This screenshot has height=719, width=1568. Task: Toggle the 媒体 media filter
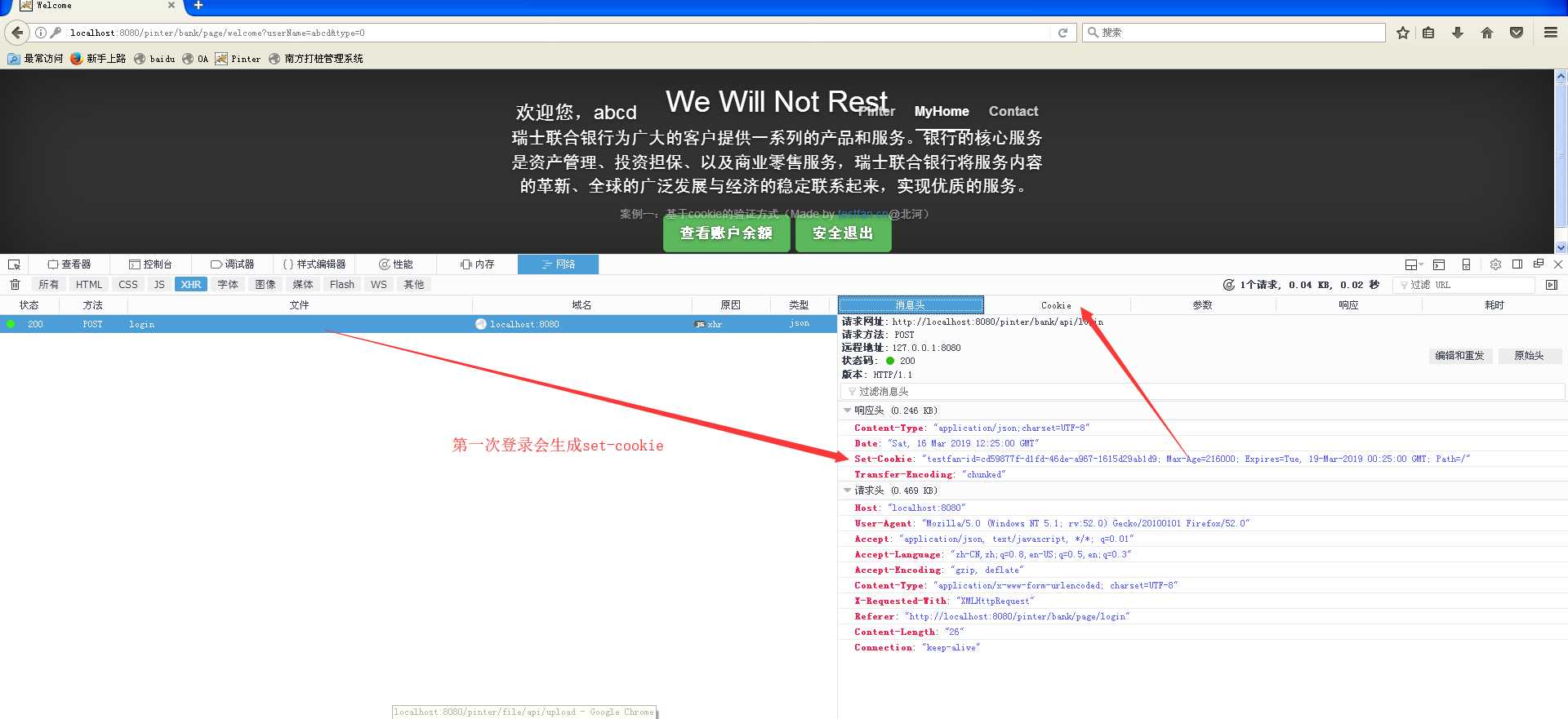click(303, 285)
